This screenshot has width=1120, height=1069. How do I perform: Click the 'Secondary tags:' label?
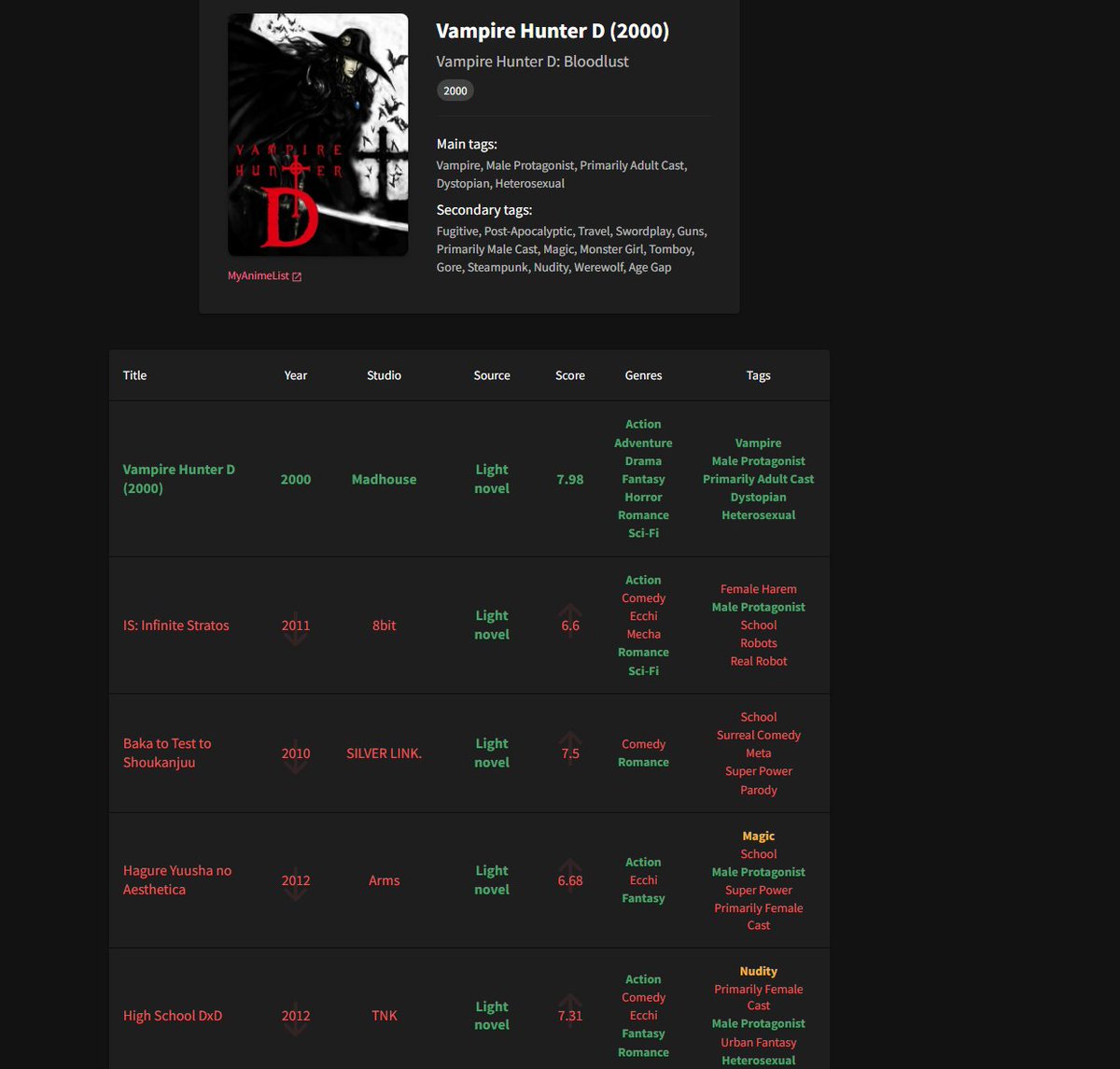coord(484,210)
